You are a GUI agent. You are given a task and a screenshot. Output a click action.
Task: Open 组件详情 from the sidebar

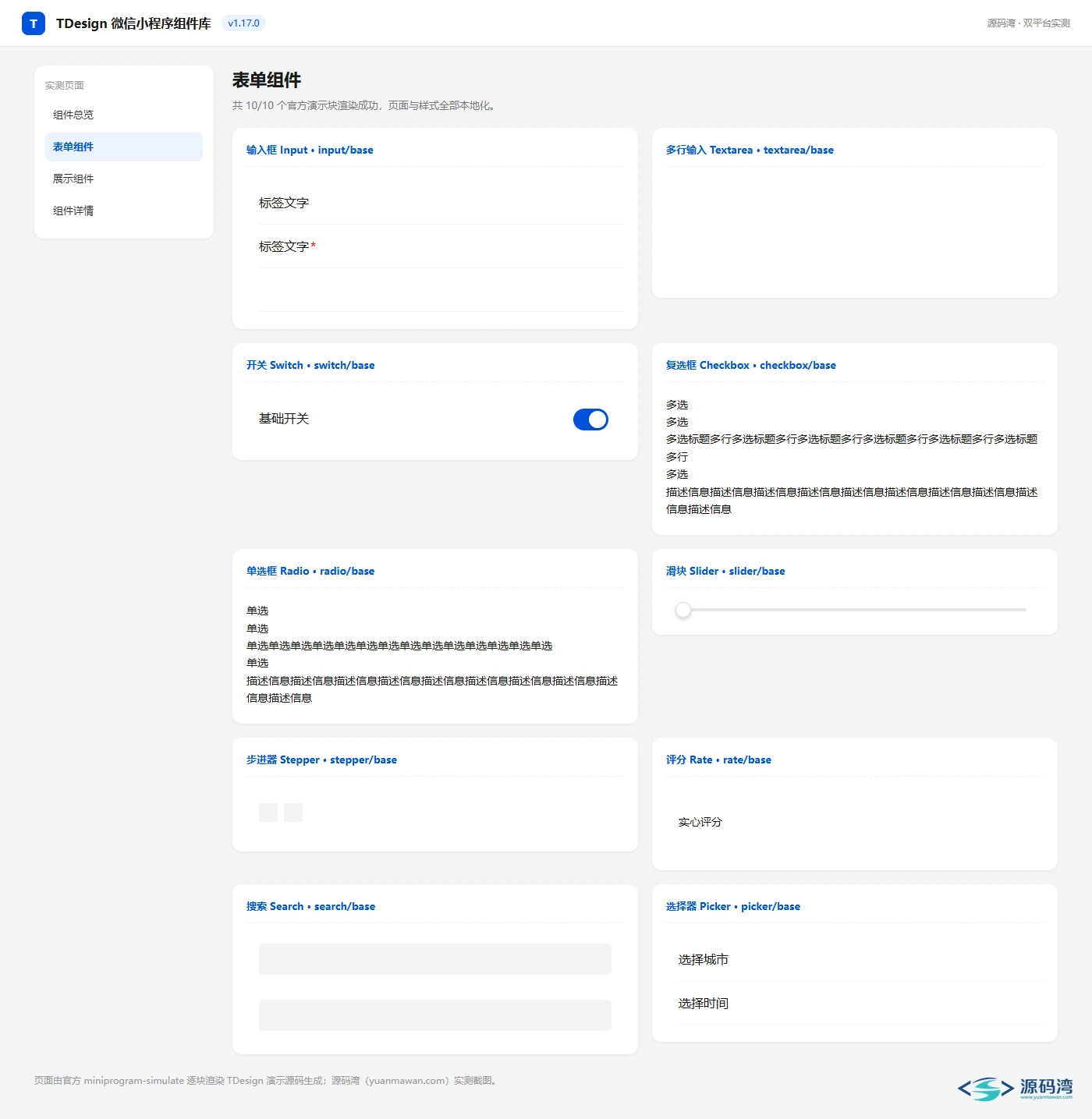[x=124, y=211]
